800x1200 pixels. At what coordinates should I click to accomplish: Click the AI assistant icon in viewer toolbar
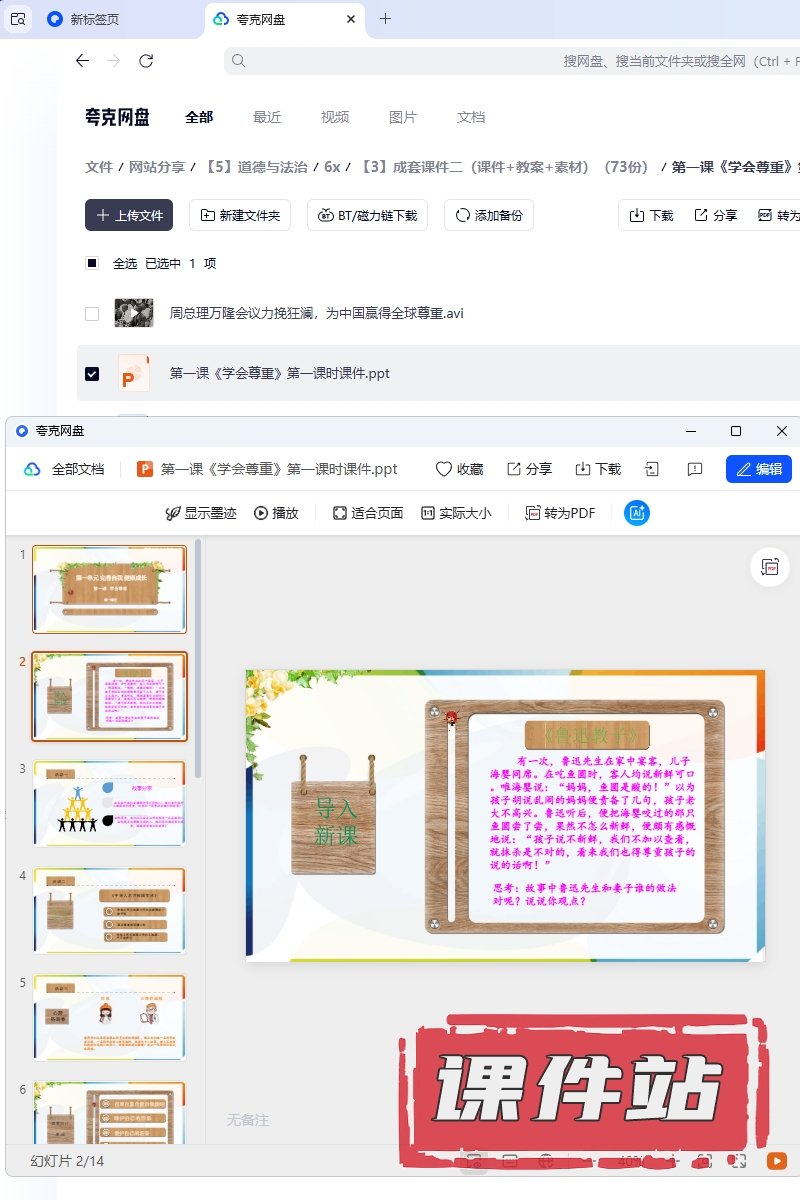[637, 513]
